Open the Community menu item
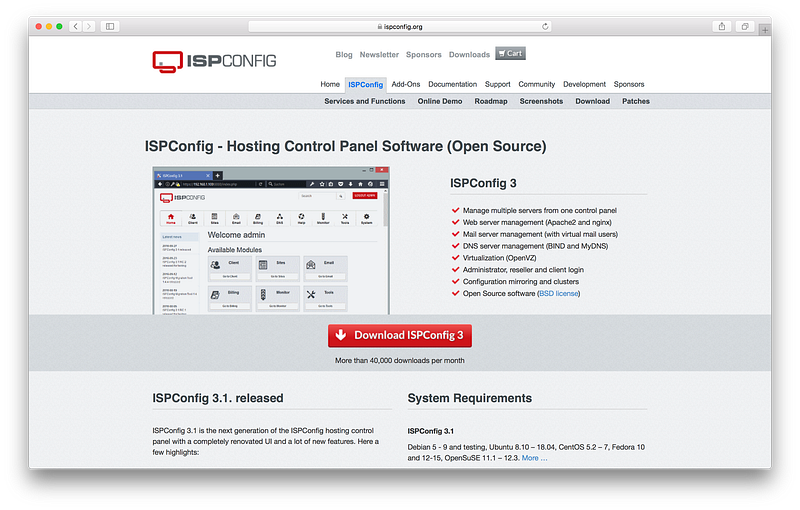The width and height of the screenshot is (800, 510). point(537,84)
